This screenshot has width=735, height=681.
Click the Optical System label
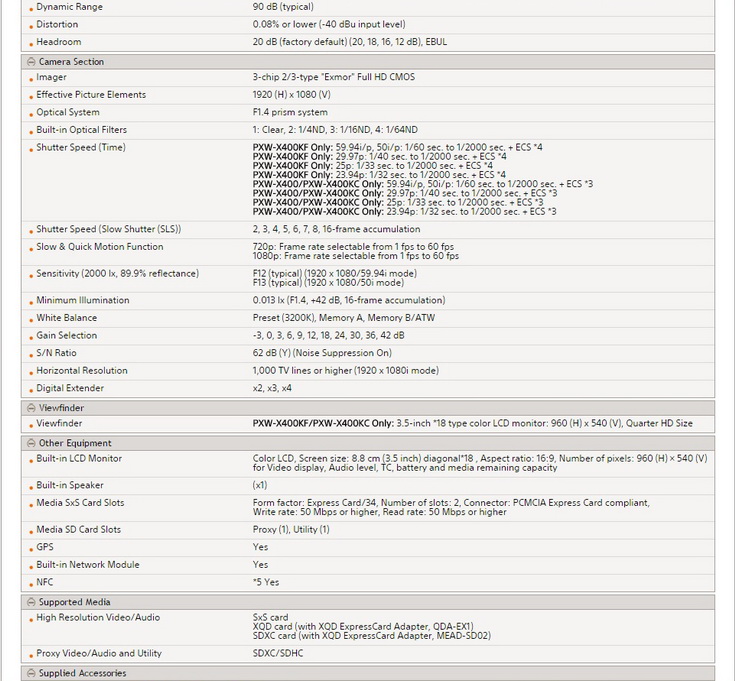click(x=68, y=112)
